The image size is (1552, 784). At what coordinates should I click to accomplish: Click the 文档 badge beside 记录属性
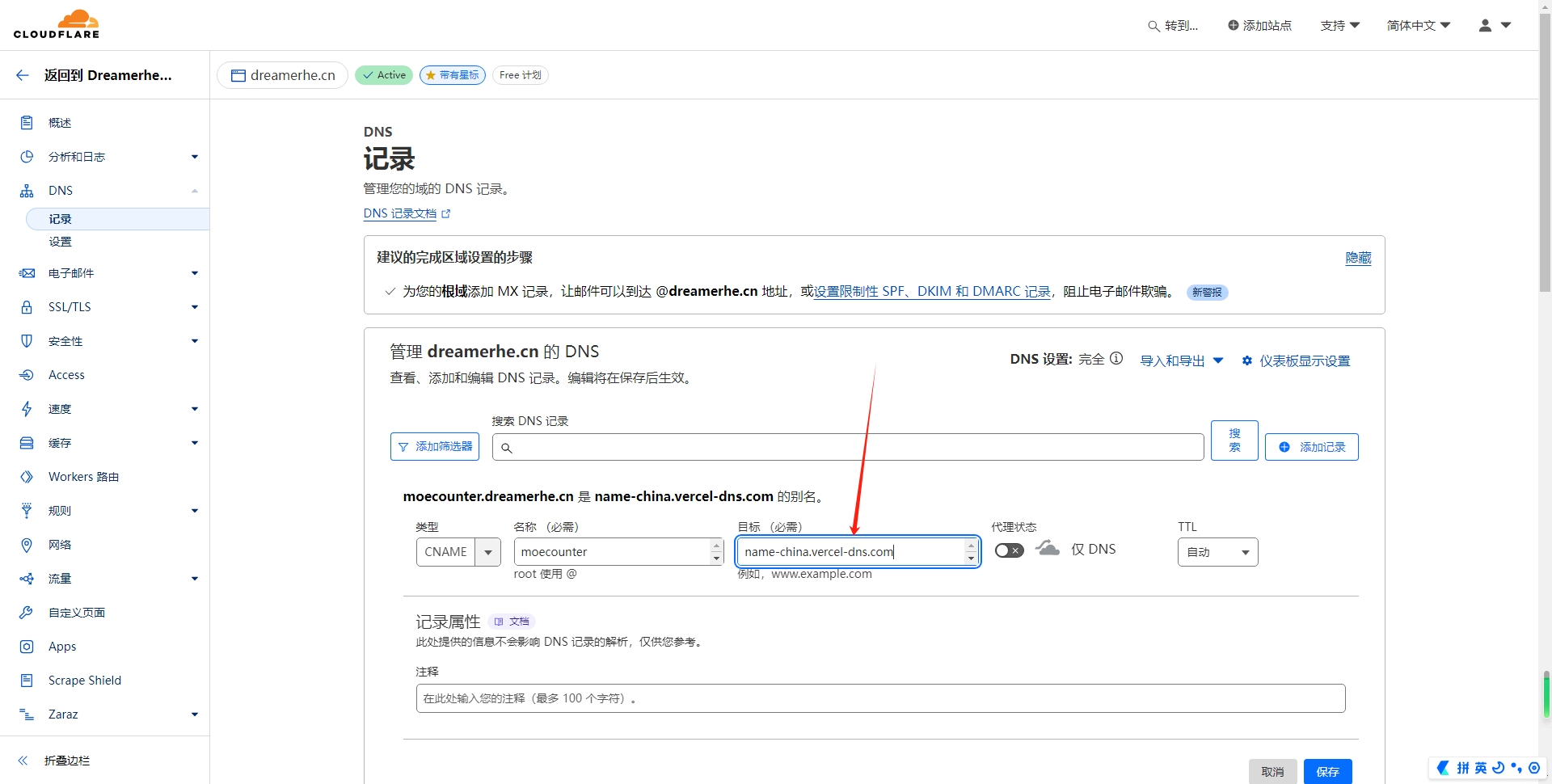click(512, 622)
